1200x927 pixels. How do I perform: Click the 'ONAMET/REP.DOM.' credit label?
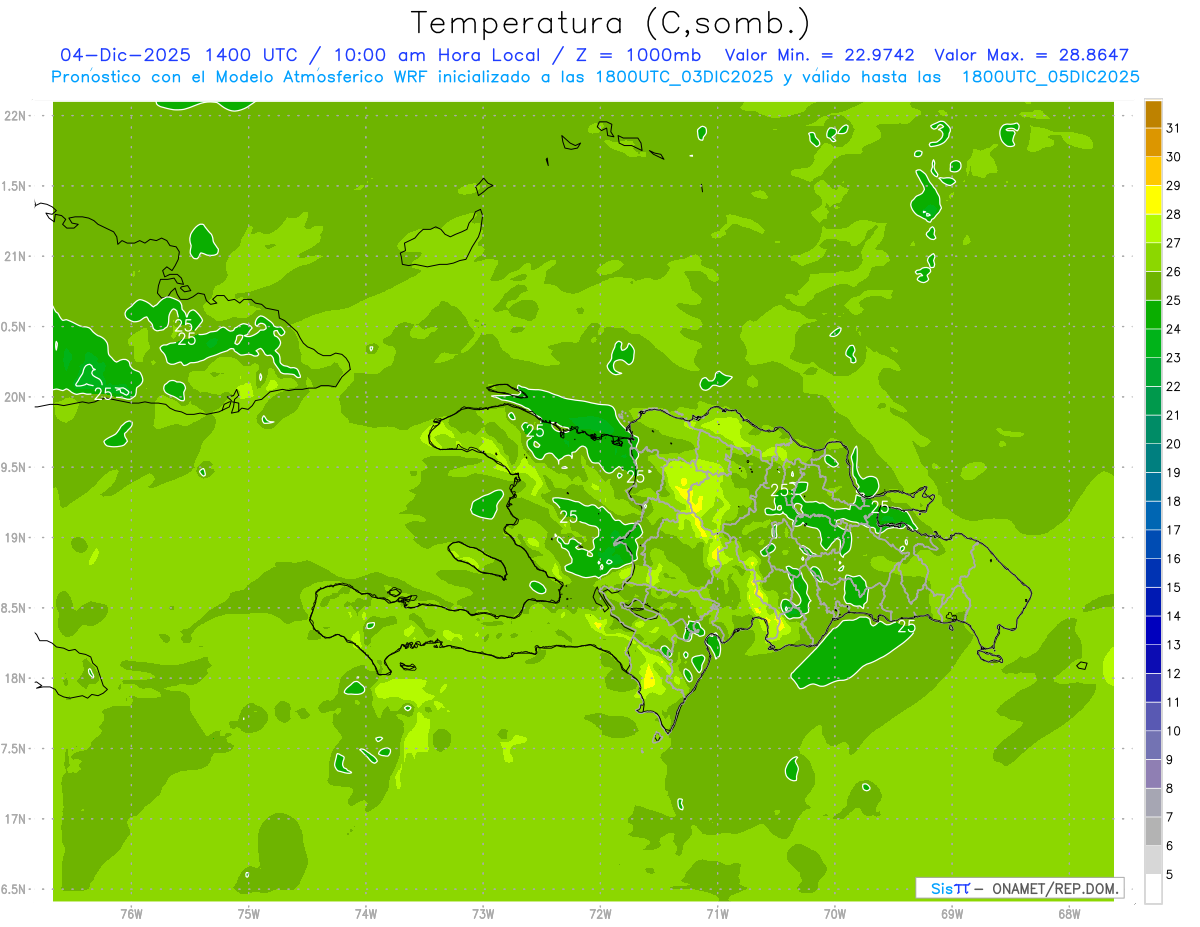tap(1055, 888)
